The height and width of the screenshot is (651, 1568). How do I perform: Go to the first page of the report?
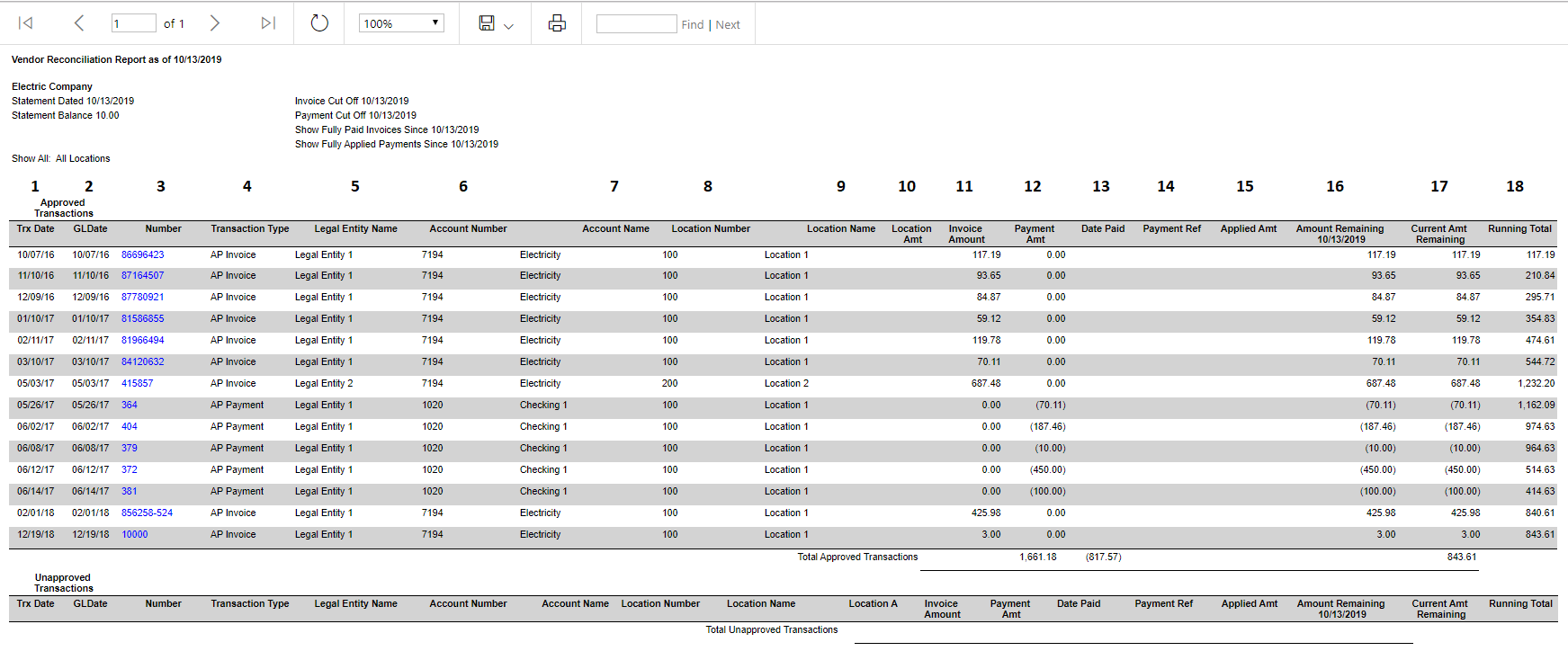(x=26, y=23)
